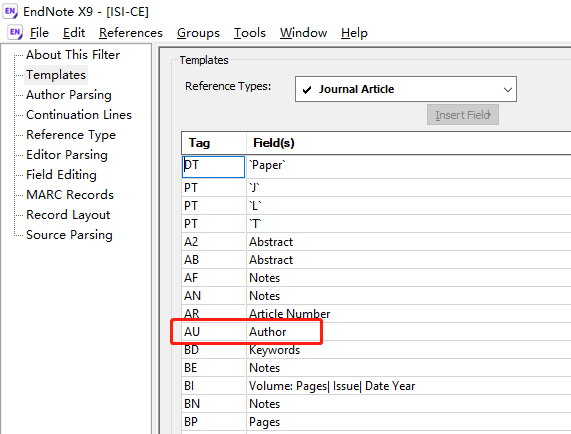Select Reference Type in sidebar
The image size is (571, 434).
pos(71,135)
